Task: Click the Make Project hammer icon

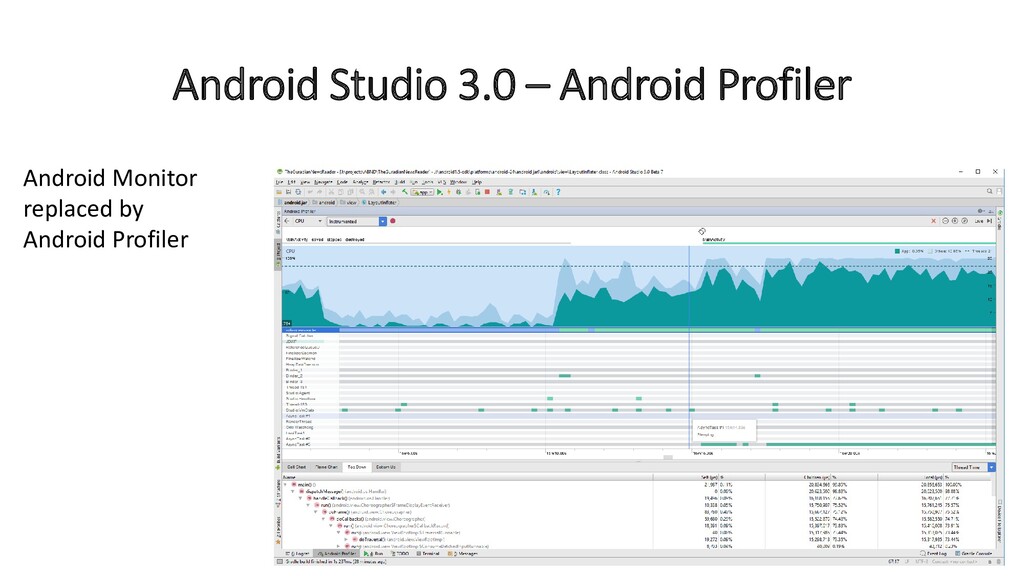Action: coord(405,192)
